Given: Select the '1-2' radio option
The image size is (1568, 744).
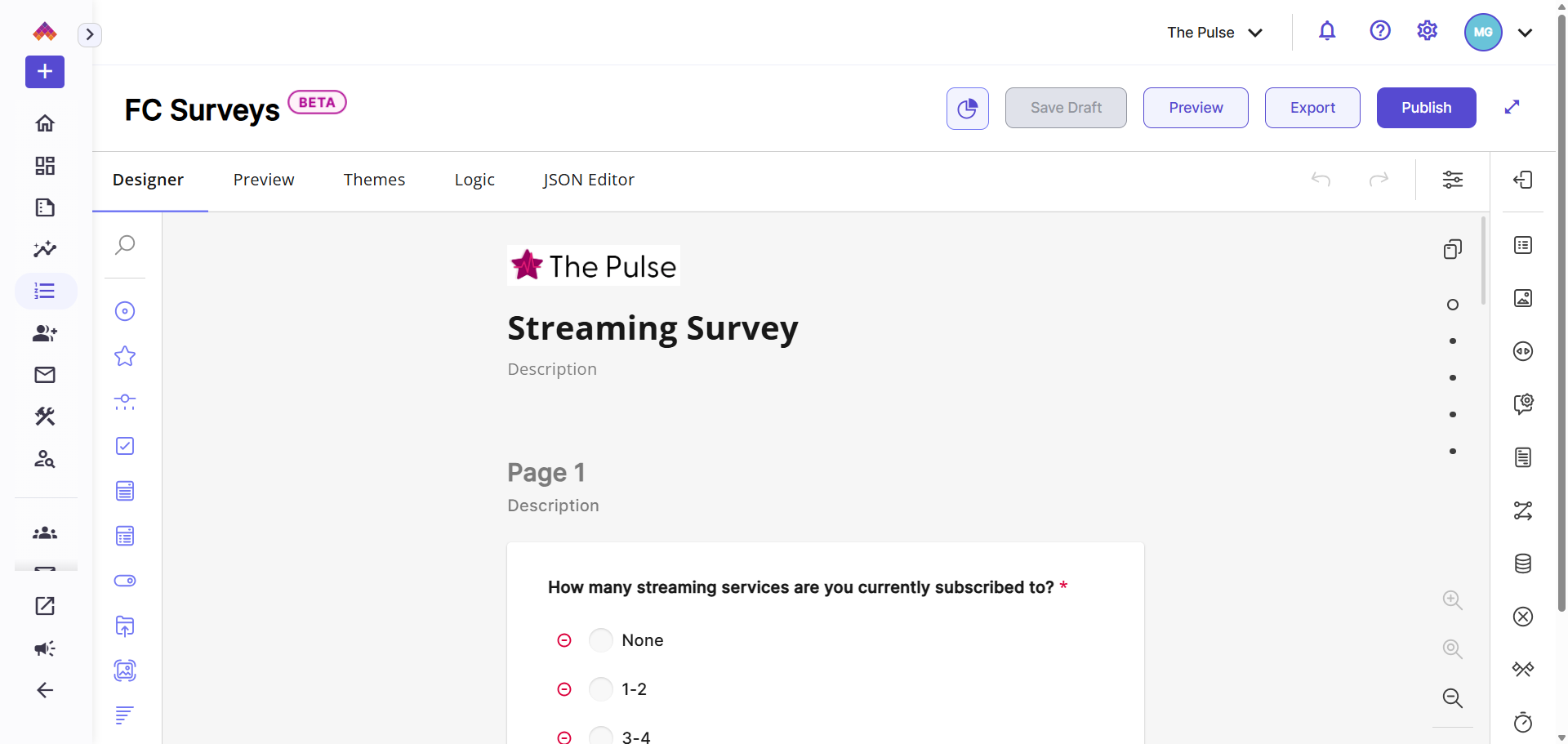Looking at the screenshot, I should (601, 689).
